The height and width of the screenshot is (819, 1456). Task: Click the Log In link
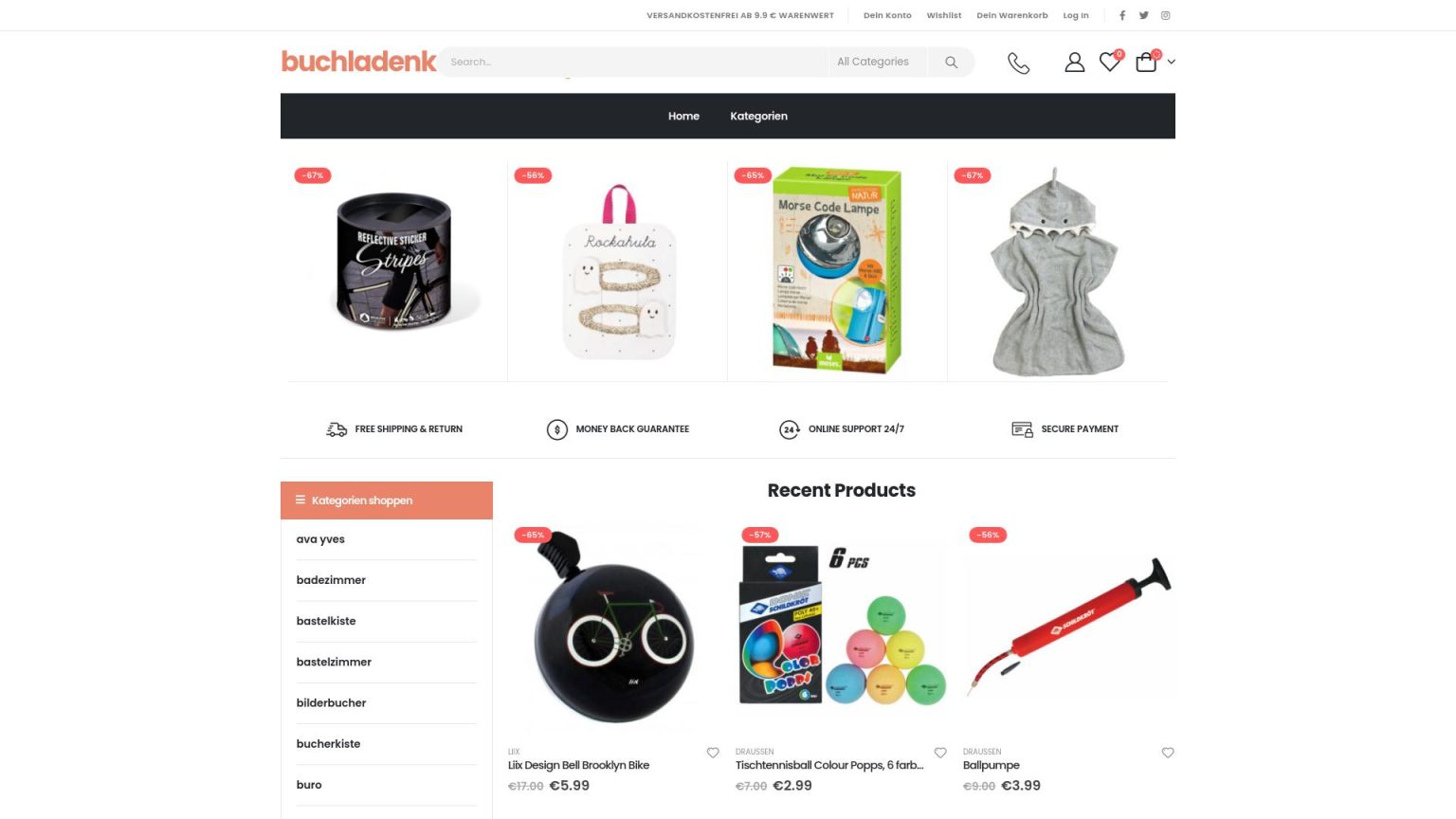point(1076,15)
